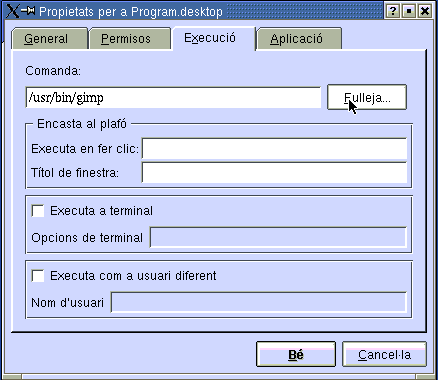Toggle Executa com a usuari diferent

click(38, 276)
